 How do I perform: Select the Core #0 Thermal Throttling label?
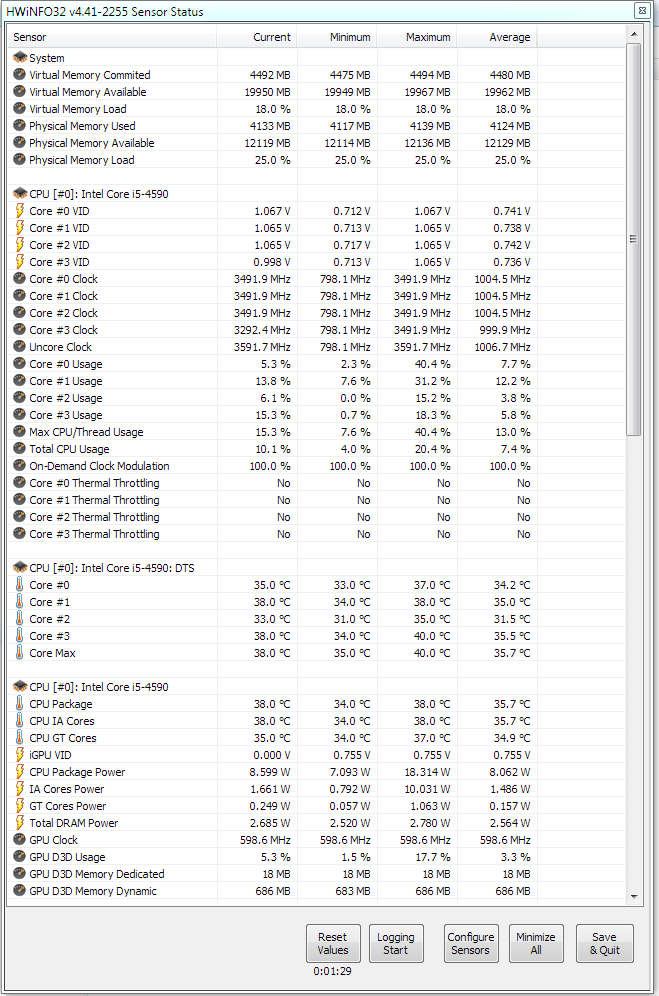click(x=94, y=483)
